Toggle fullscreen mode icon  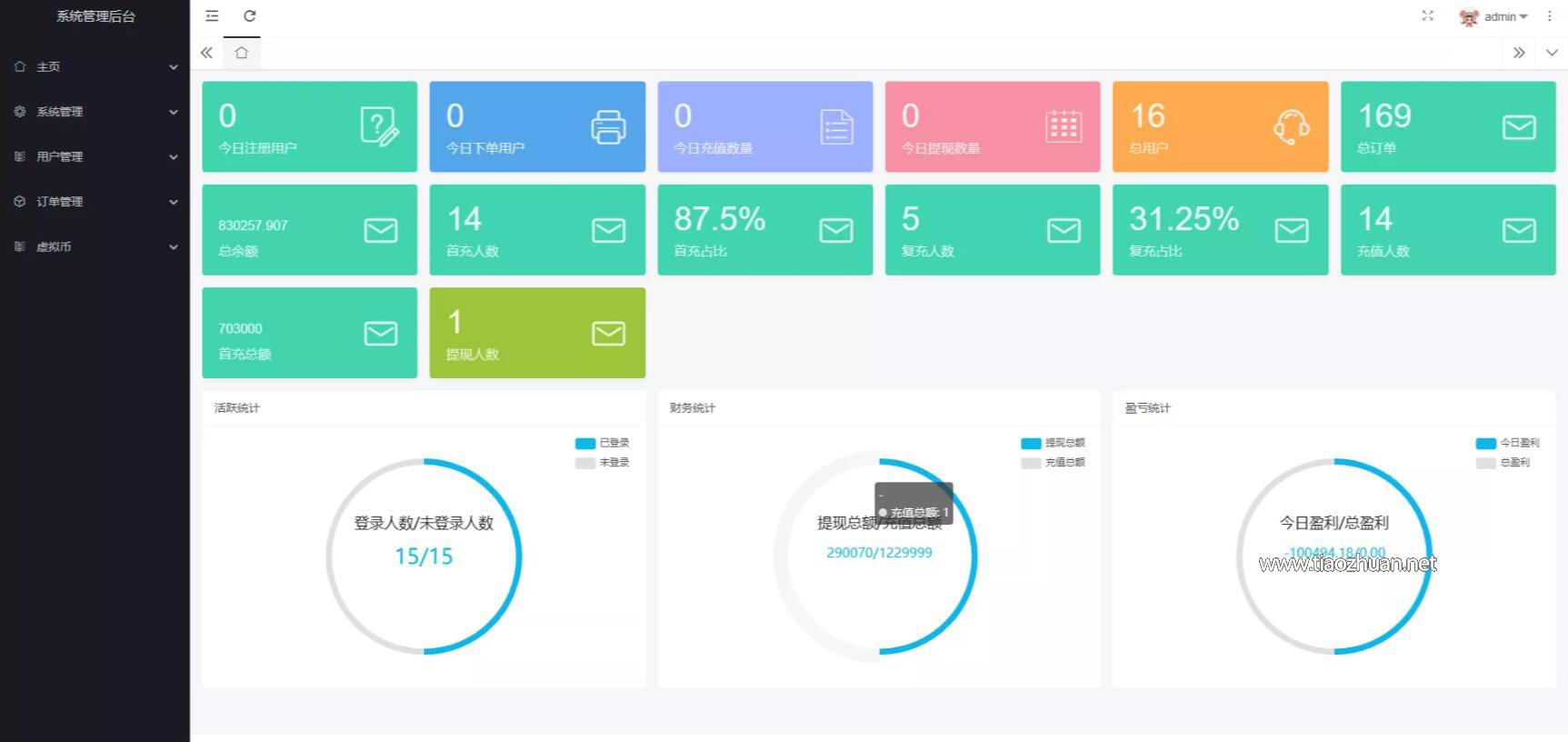coord(1427,16)
